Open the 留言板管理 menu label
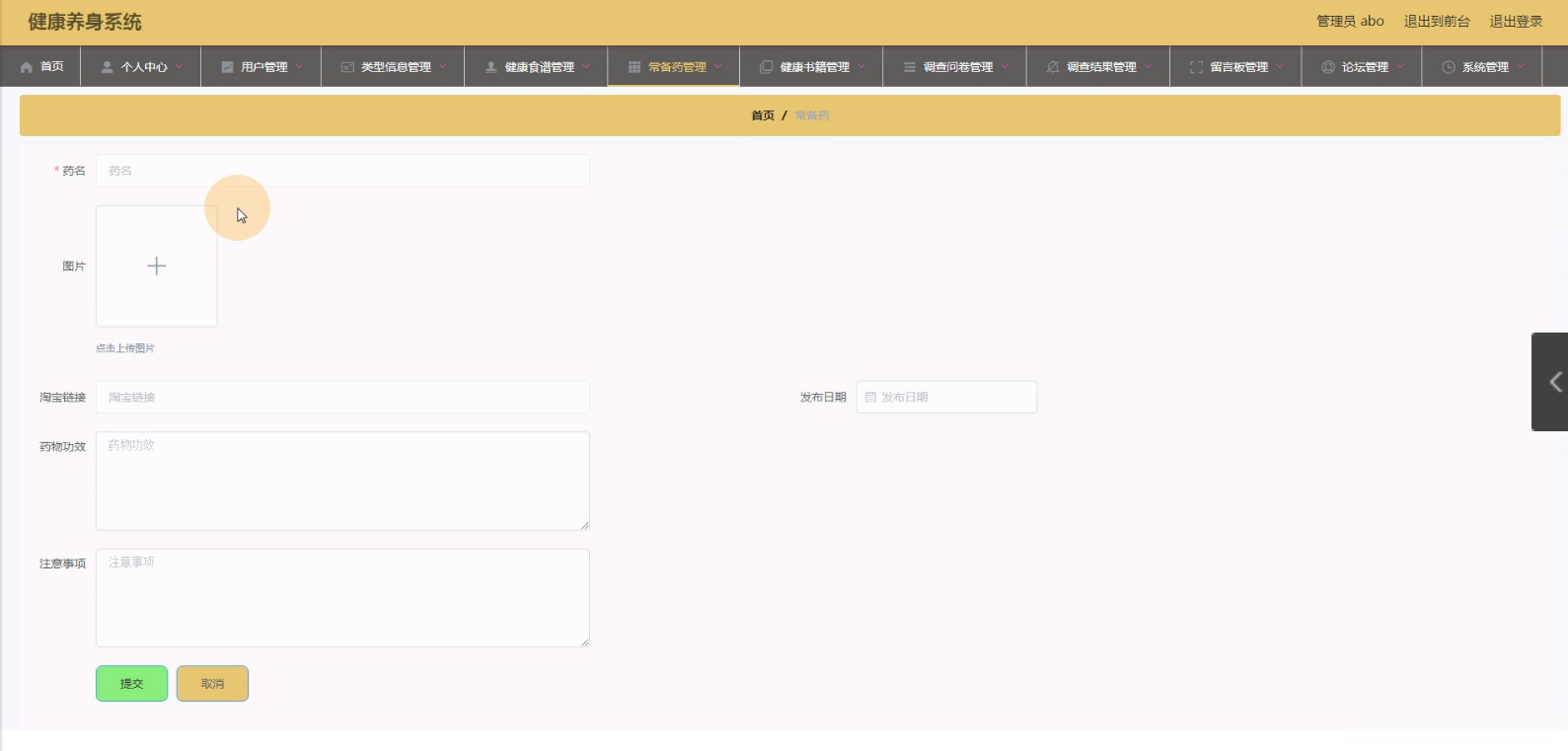The width and height of the screenshot is (1568, 751). [1239, 67]
